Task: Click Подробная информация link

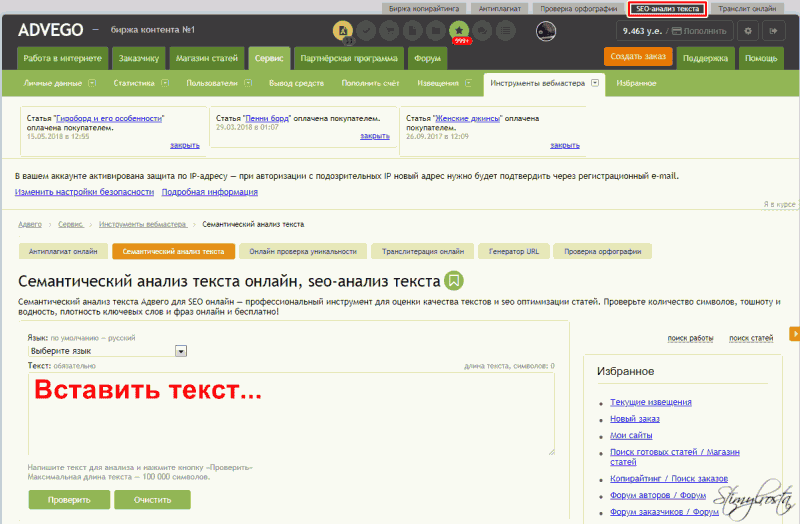Action: click(x=210, y=192)
